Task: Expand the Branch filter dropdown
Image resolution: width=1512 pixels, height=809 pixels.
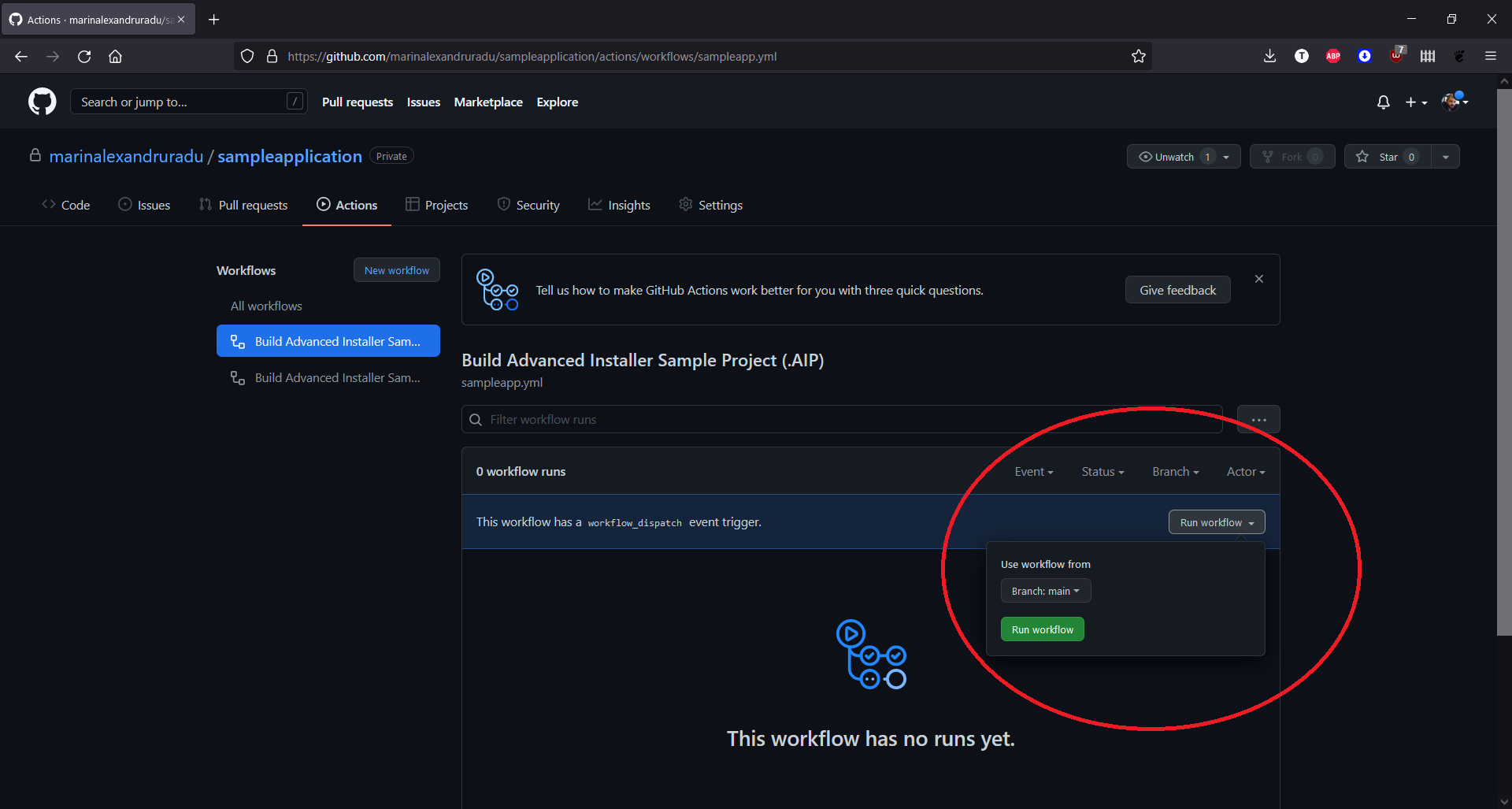Action: coord(1176,472)
